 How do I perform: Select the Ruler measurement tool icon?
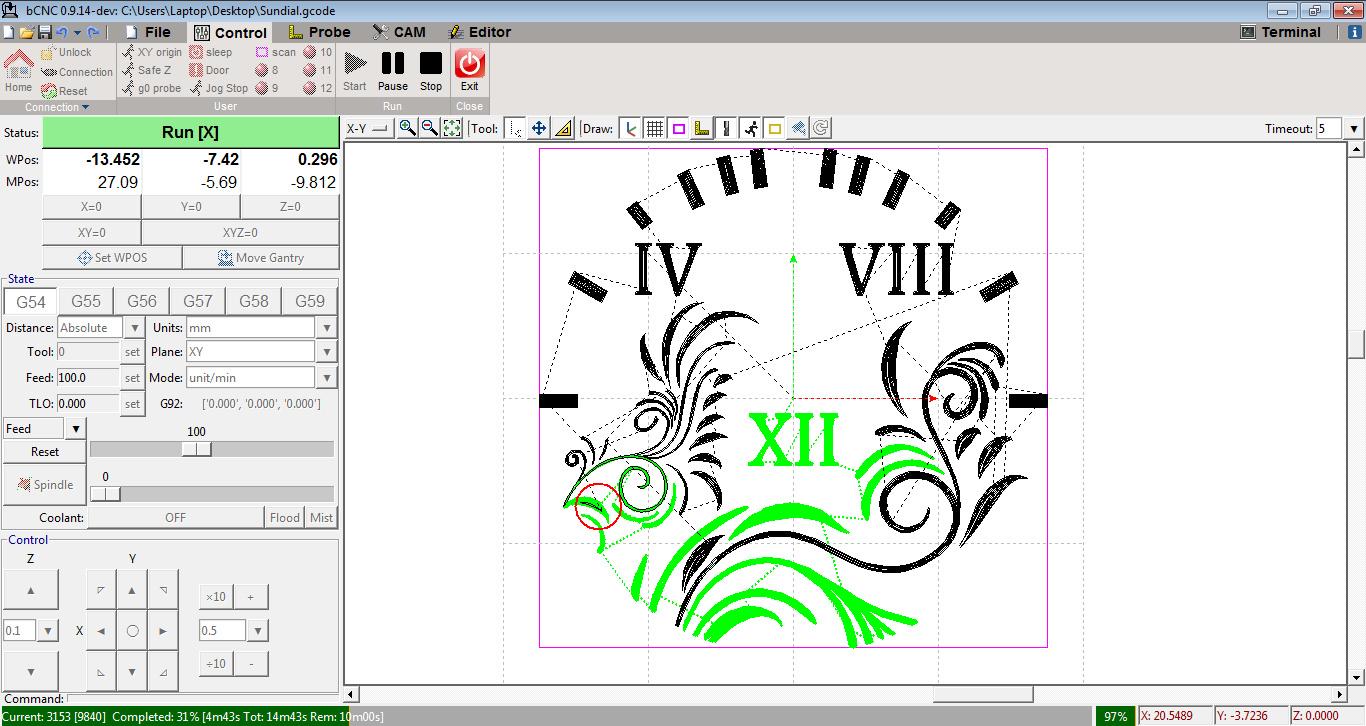(560, 128)
